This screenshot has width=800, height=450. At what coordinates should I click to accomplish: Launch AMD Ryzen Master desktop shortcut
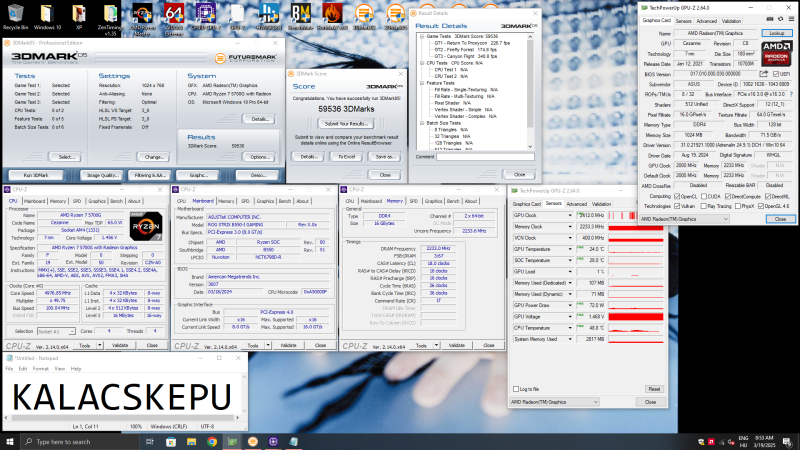click(x=142, y=18)
